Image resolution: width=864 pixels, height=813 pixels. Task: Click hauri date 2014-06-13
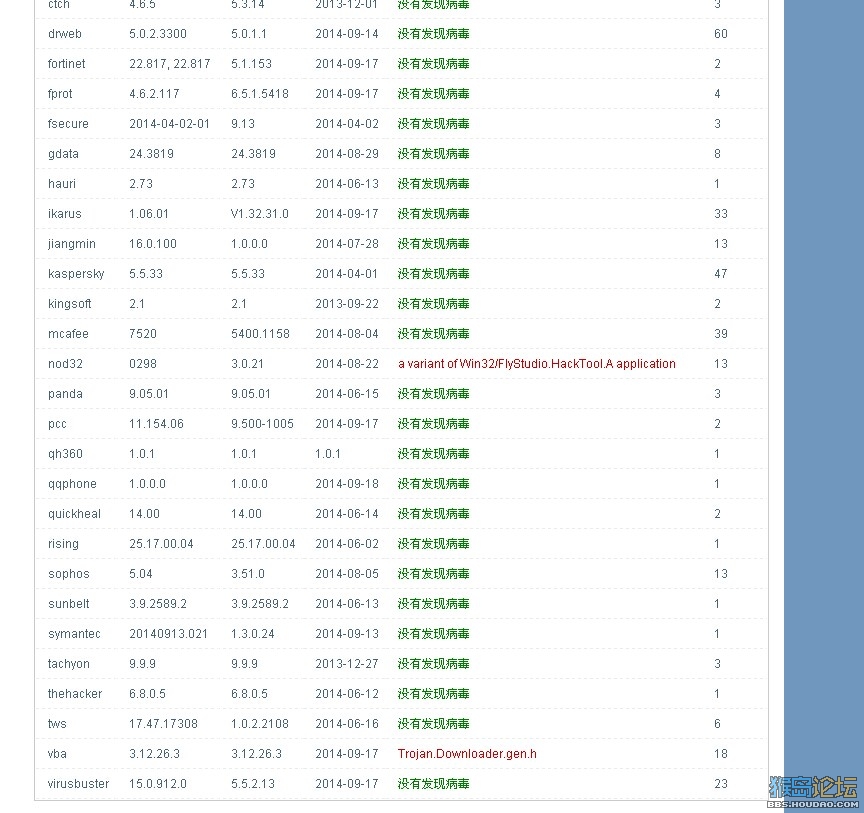(x=347, y=184)
